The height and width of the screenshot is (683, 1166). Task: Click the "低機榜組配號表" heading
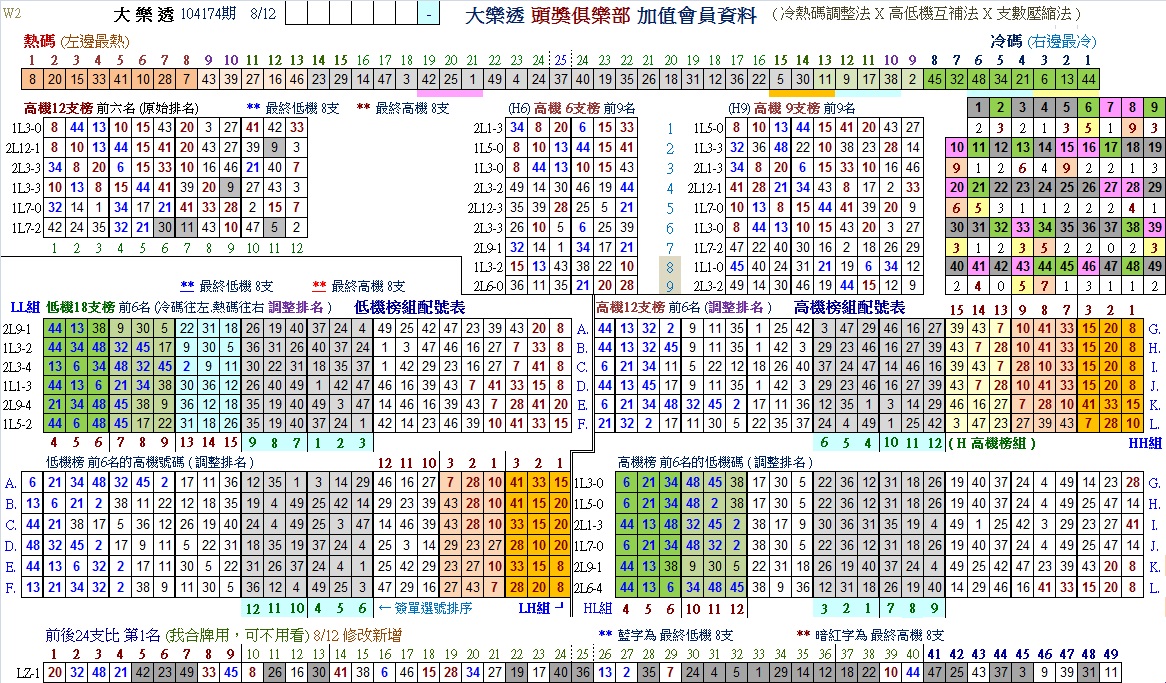pyautogui.click(x=410, y=307)
